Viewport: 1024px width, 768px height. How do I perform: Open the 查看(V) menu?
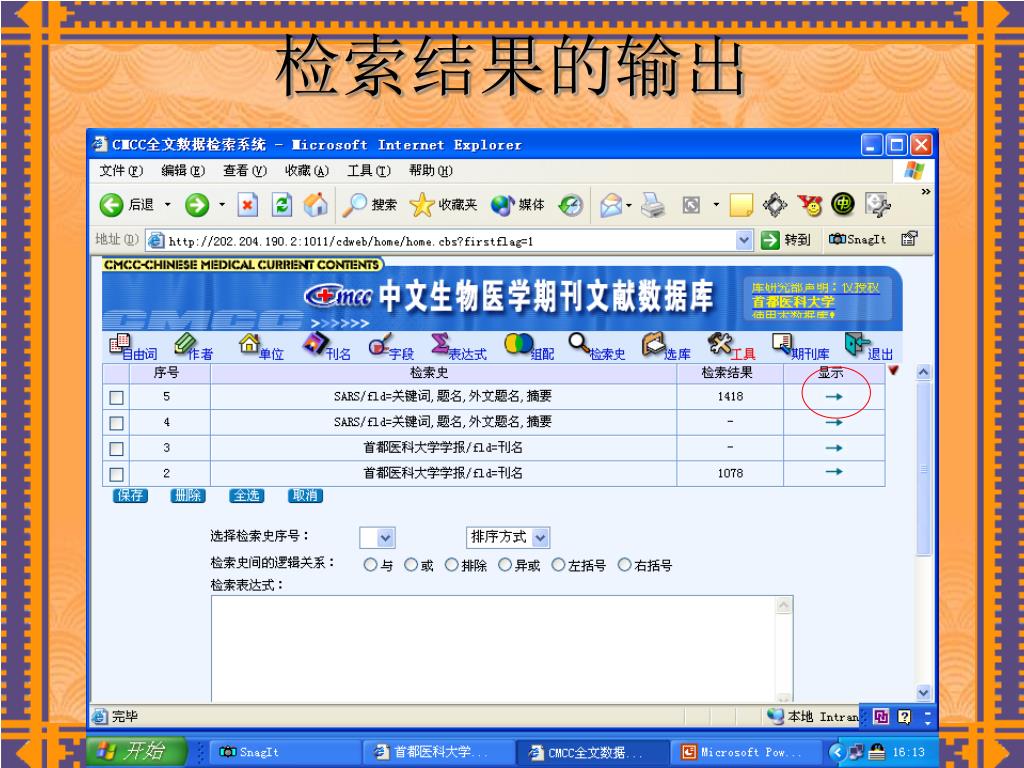(x=245, y=170)
